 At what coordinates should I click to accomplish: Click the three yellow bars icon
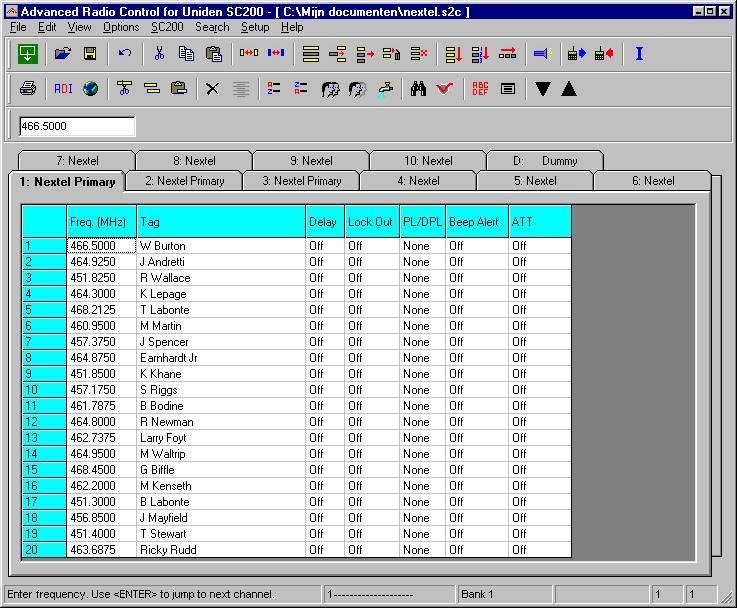[x=311, y=54]
